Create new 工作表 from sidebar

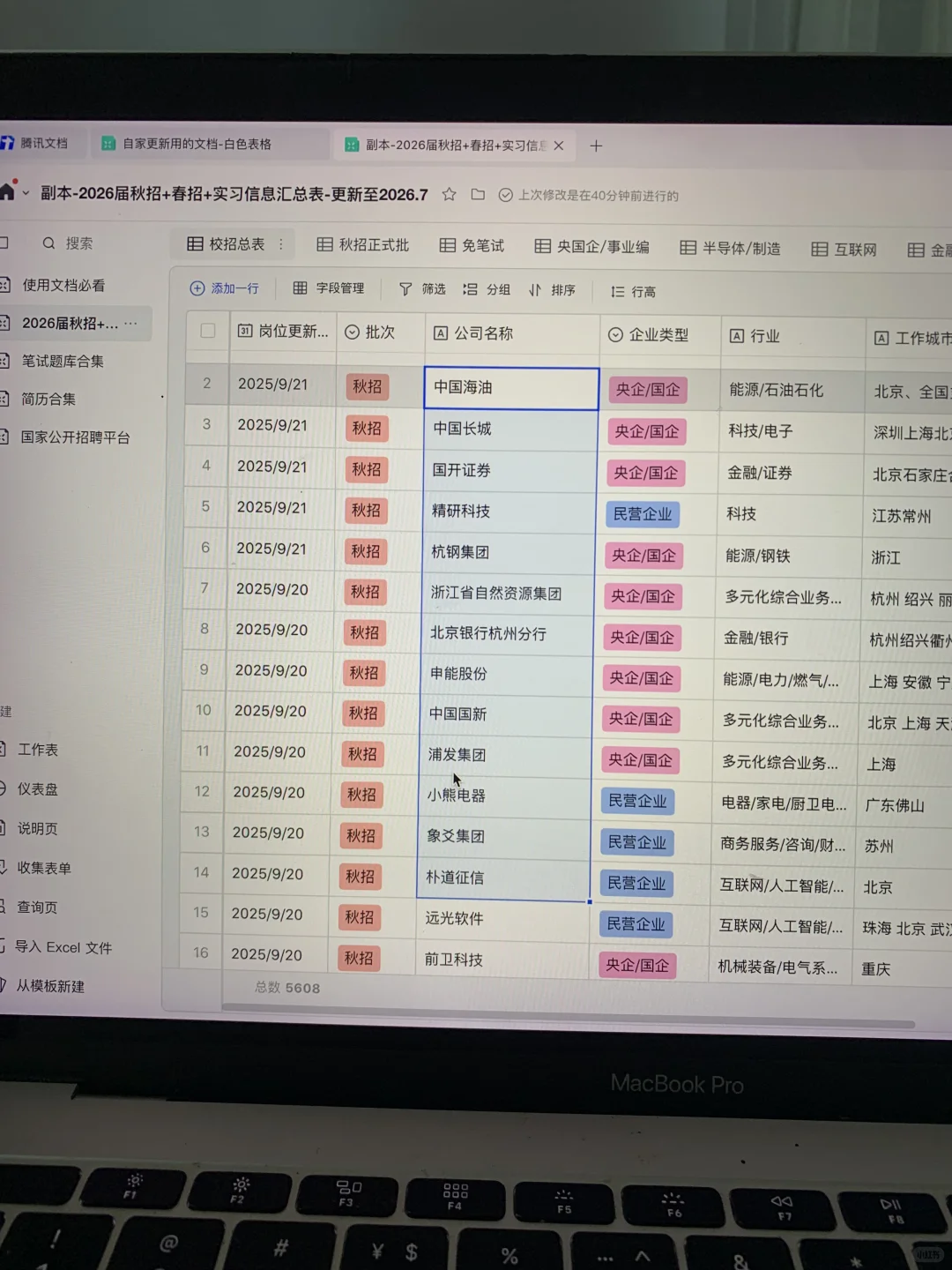[37, 749]
